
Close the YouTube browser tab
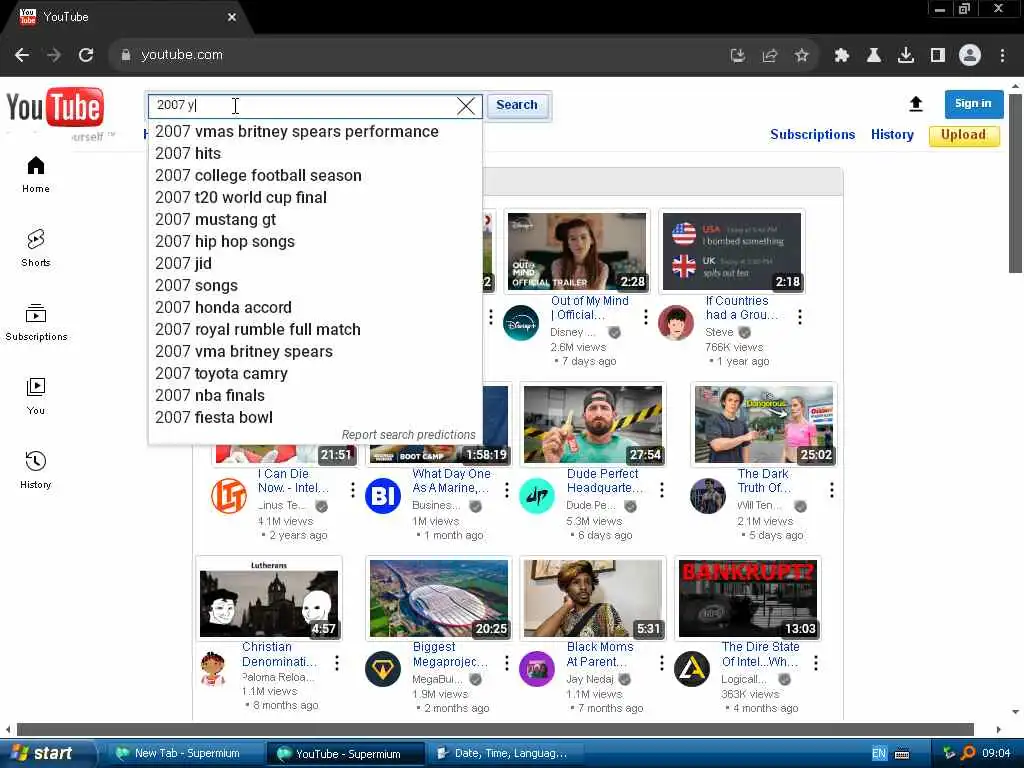point(232,17)
